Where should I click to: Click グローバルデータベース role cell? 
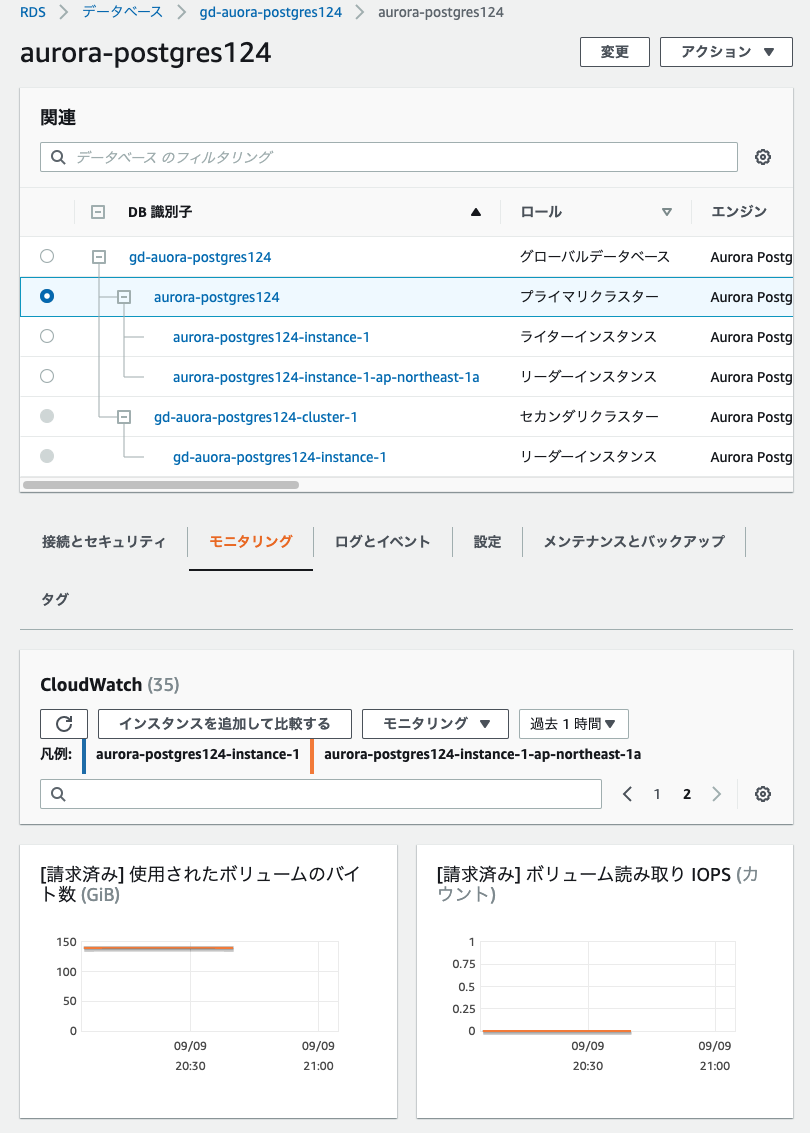click(595, 257)
